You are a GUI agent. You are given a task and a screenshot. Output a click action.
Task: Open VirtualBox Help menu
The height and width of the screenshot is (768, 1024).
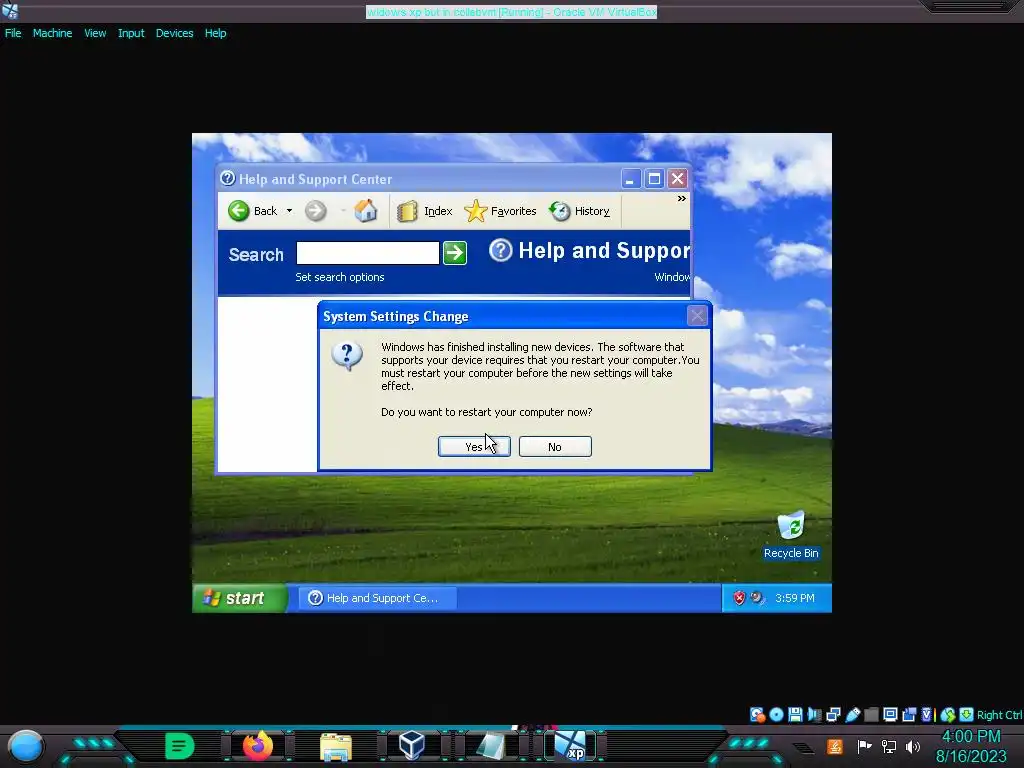point(216,33)
